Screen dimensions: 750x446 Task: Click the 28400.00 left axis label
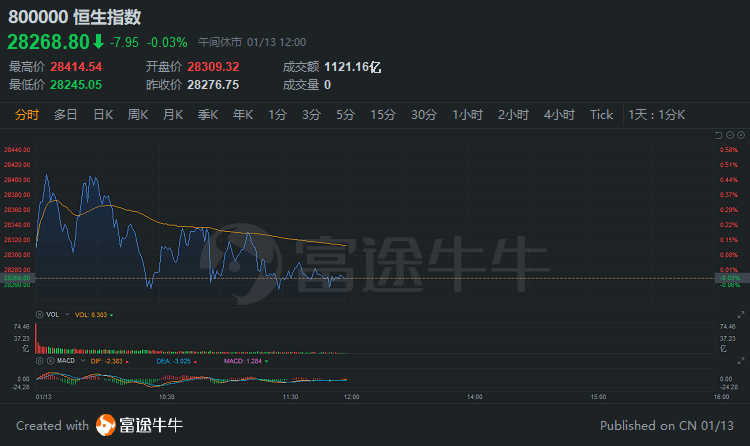click(17, 180)
